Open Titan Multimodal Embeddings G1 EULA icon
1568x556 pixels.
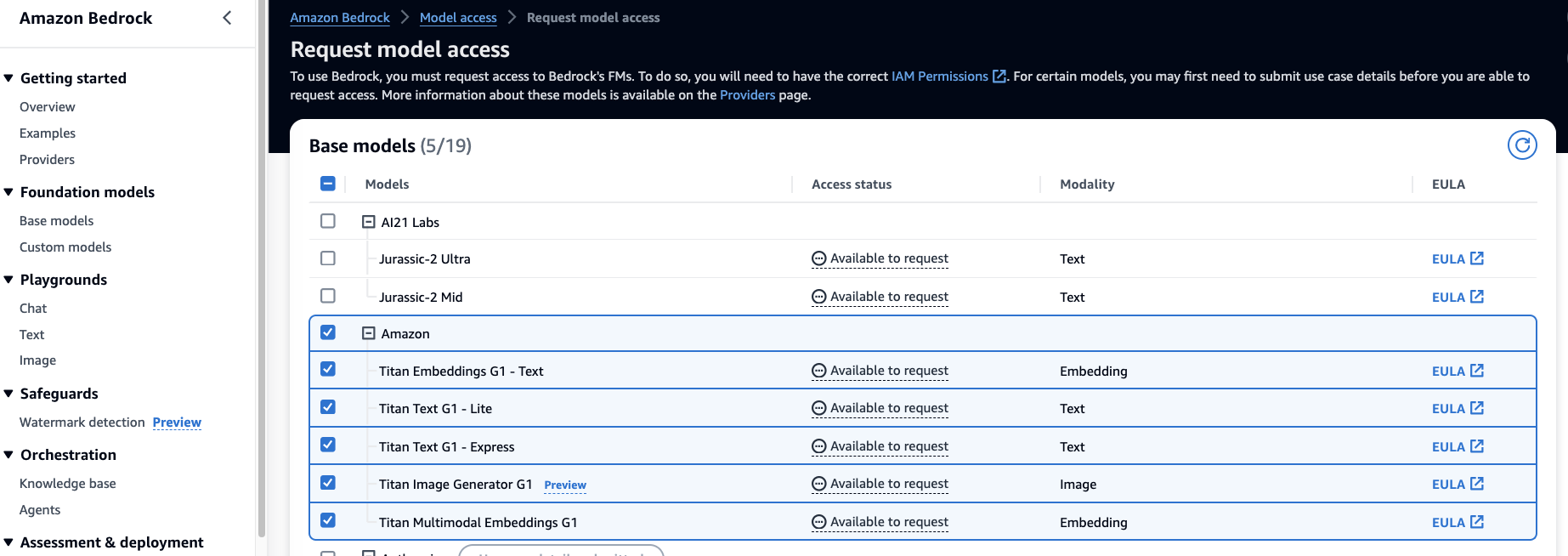(1477, 522)
